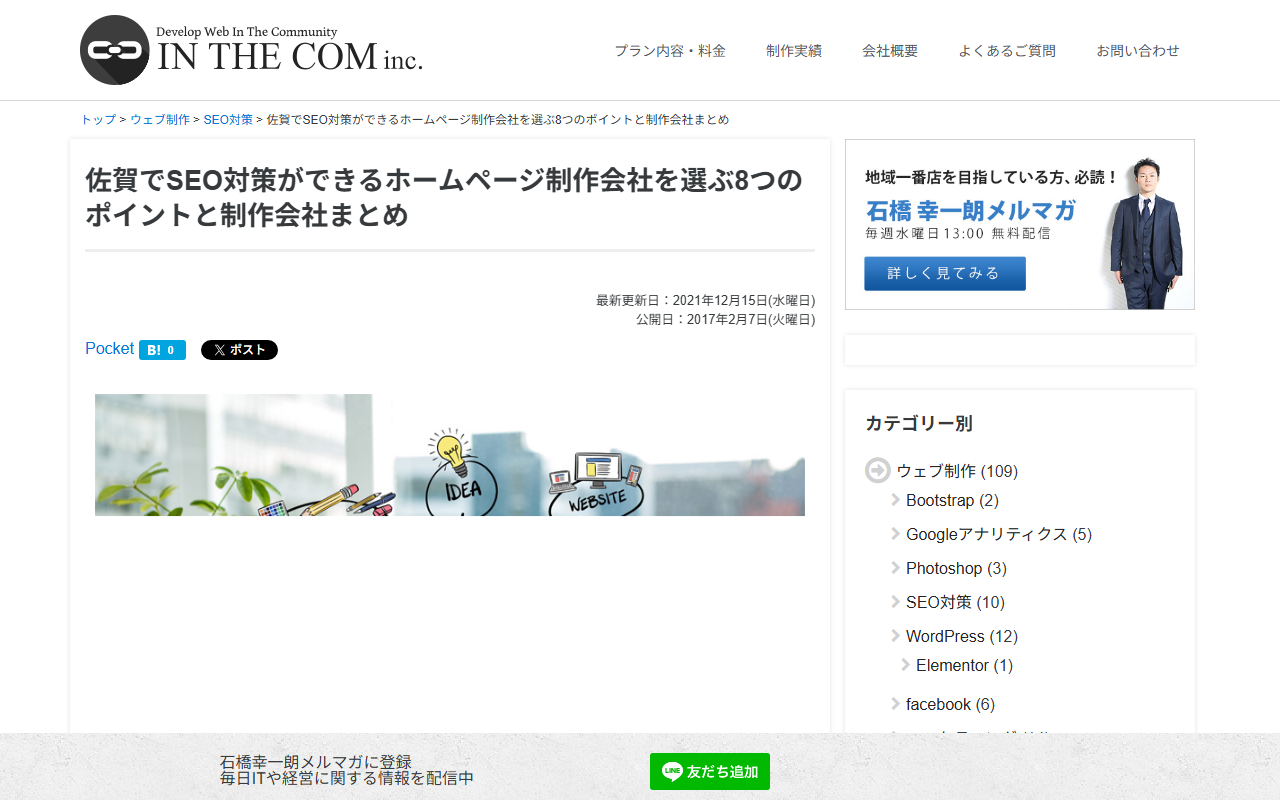The height and width of the screenshot is (800, 1280).
Task: Click the article header illustration image
Action: pos(449,455)
